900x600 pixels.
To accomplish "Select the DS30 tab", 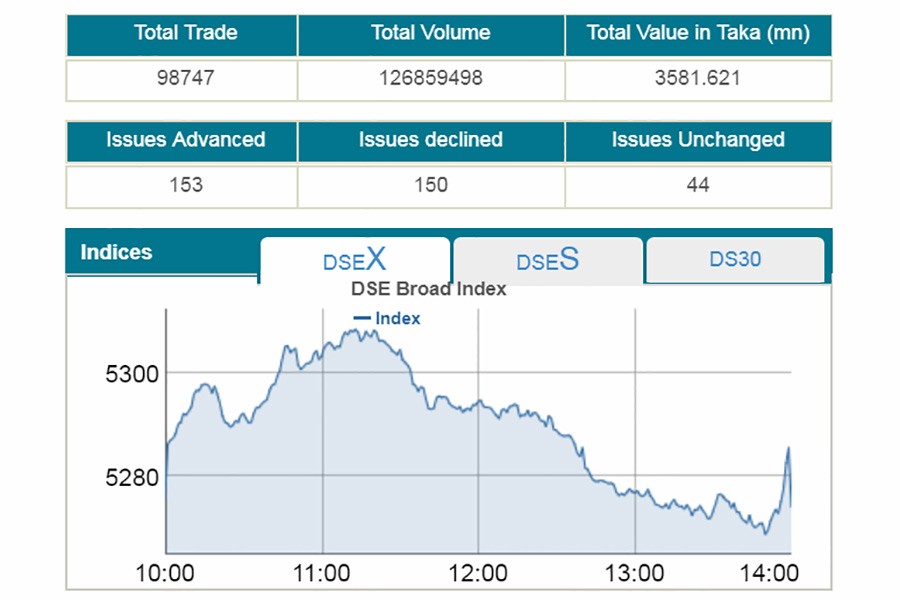I will click(x=735, y=260).
